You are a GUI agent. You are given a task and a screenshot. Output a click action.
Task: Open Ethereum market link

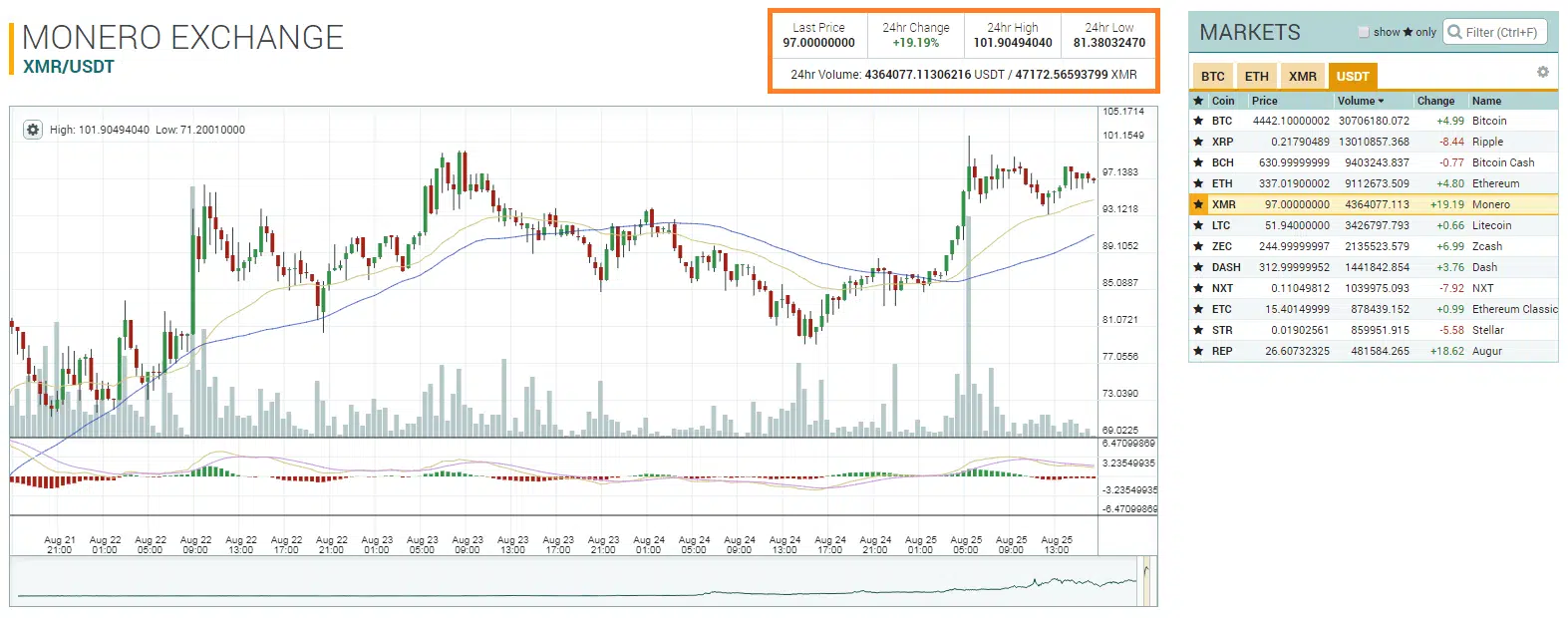(1496, 183)
